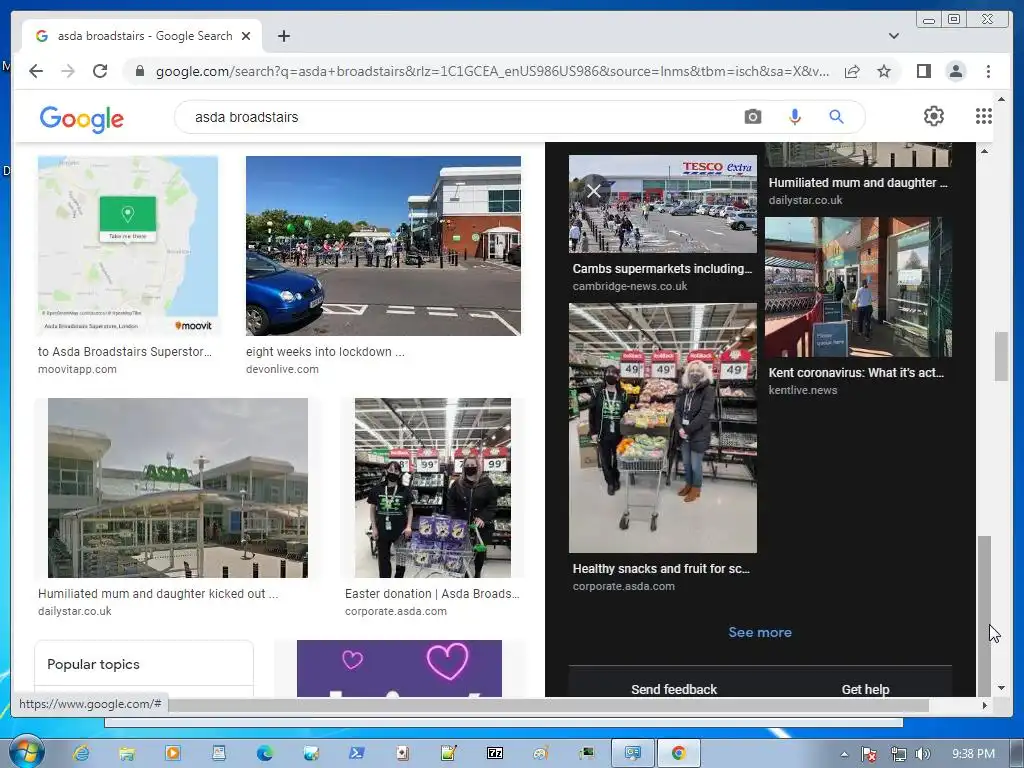This screenshot has height=768, width=1024.
Task: Open the Chrome profile avatar
Action: tap(955, 71)
